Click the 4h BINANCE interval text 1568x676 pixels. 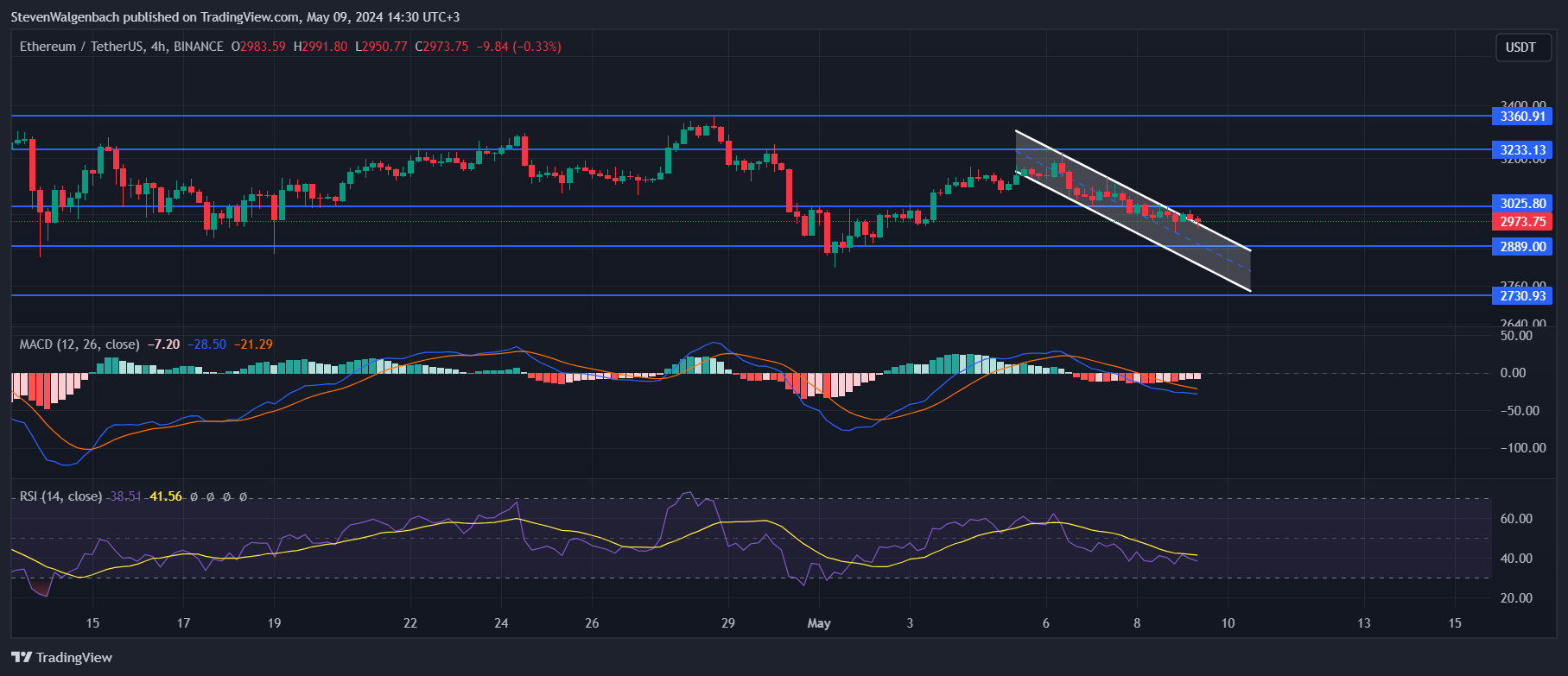pyautogui.click(x=187, y=47)
